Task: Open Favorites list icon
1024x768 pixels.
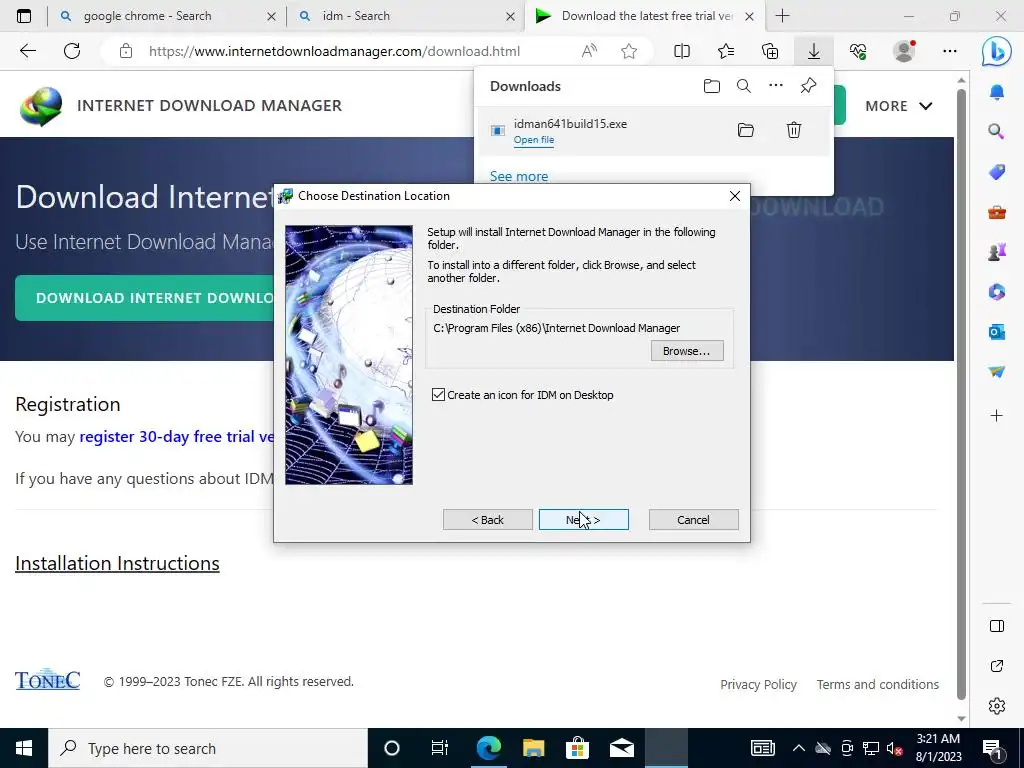Action: pos(726,51)
